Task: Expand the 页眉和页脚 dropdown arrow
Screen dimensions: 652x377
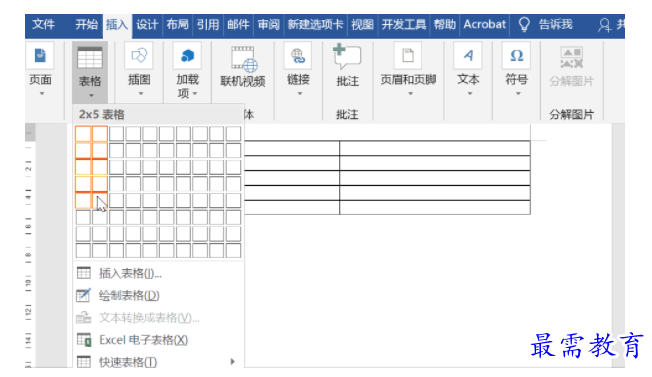Action: point(410,94)
